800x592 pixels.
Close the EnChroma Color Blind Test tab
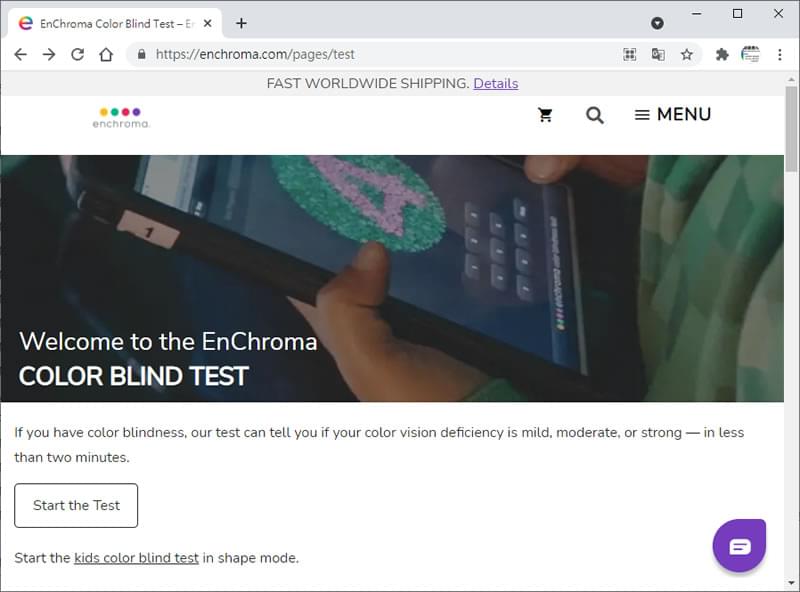[x=207, y=23]
